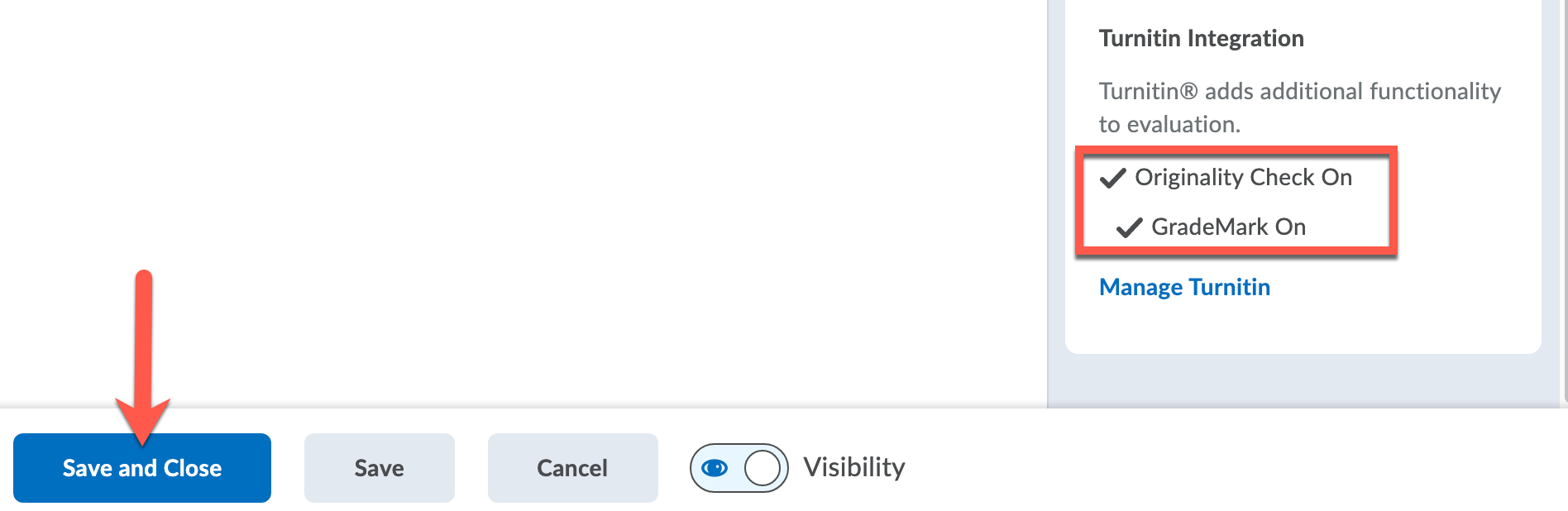The height and width of the screenshot is (511, 1568).
Task: Click the Save and Close button
Action: (x=141, y=468)
